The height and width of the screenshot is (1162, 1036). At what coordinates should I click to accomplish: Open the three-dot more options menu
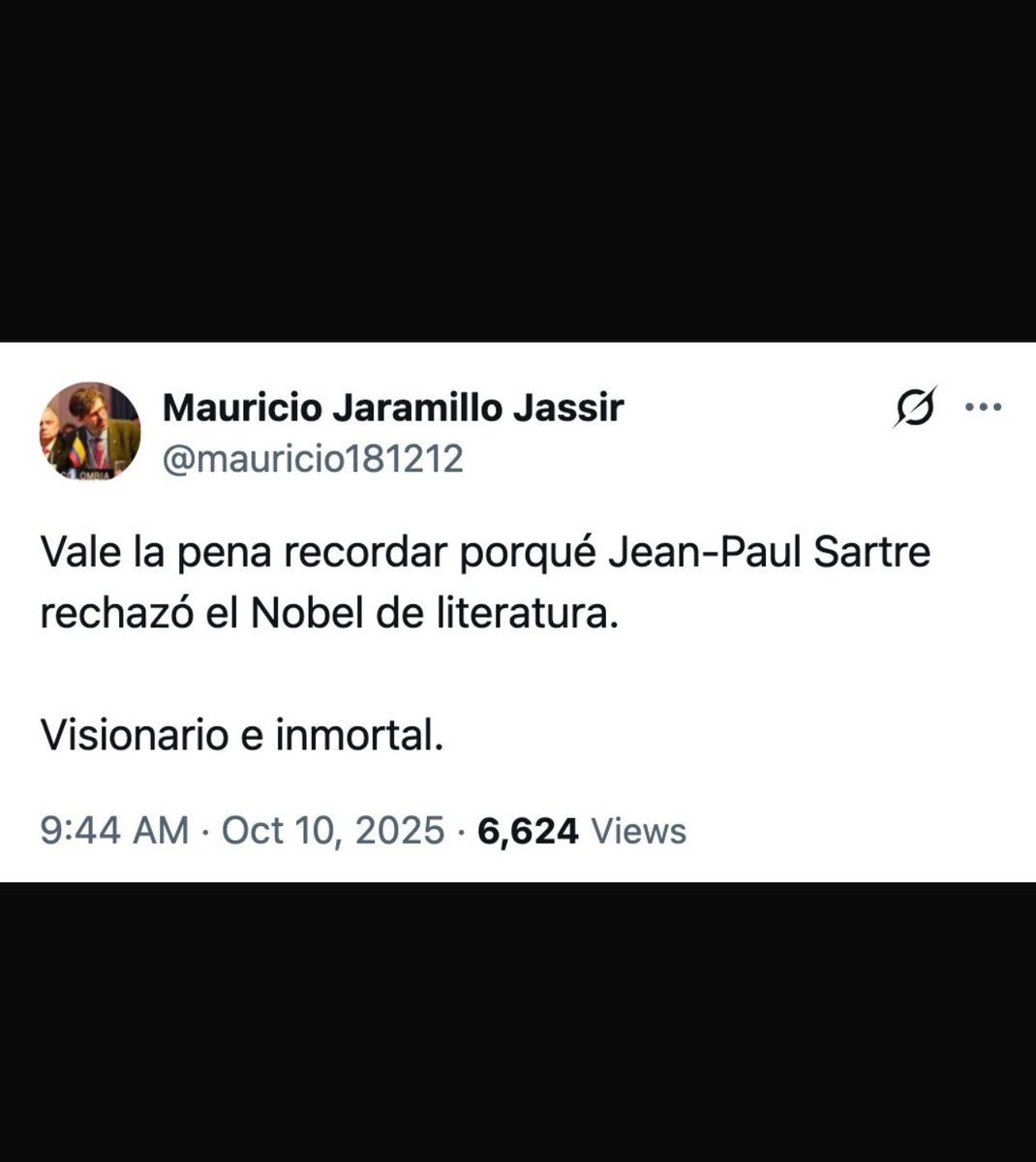tap(984, 408)
